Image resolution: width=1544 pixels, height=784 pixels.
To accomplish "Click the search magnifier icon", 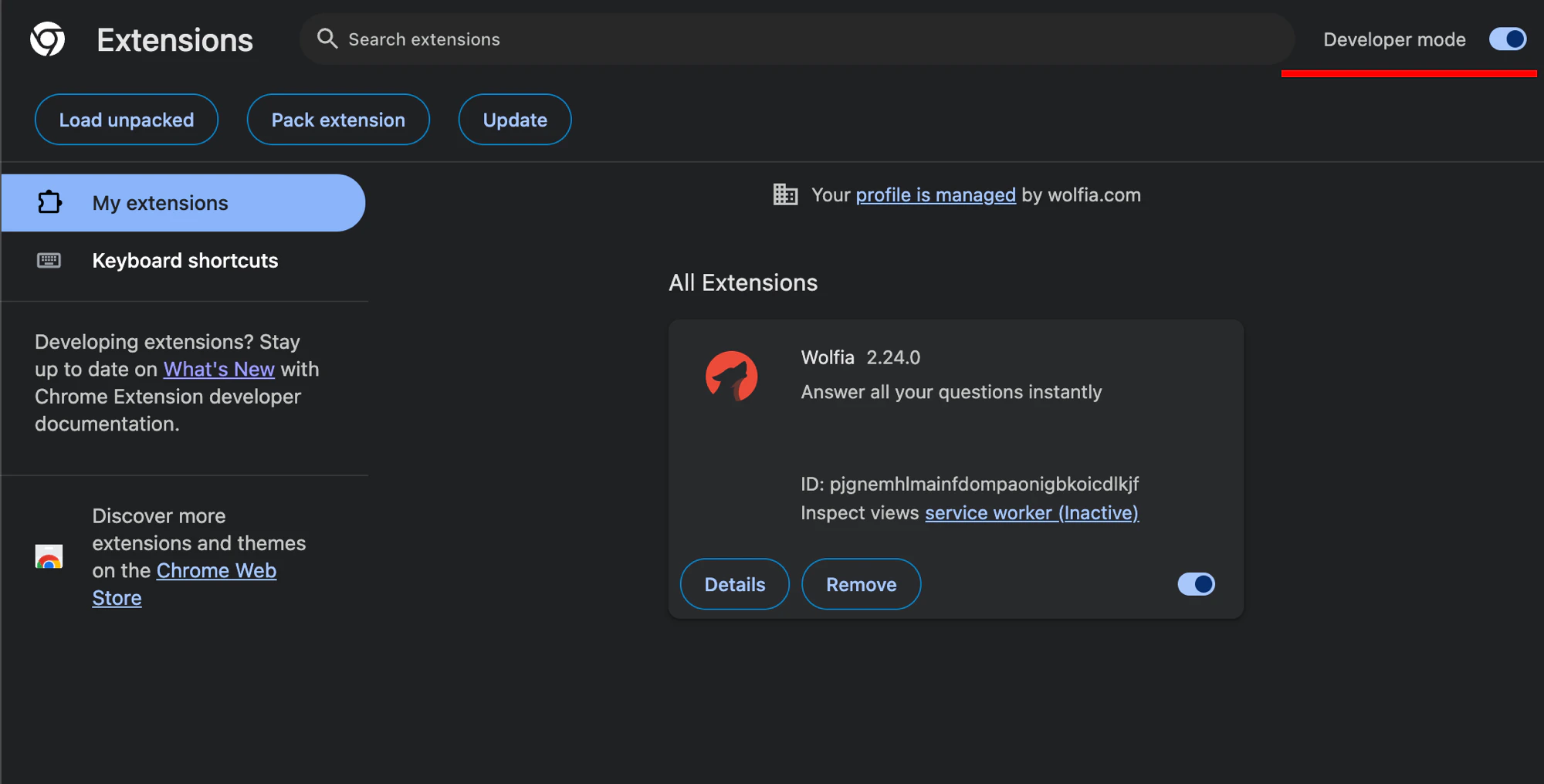I will pyautogui.click(x=327, y=39).
